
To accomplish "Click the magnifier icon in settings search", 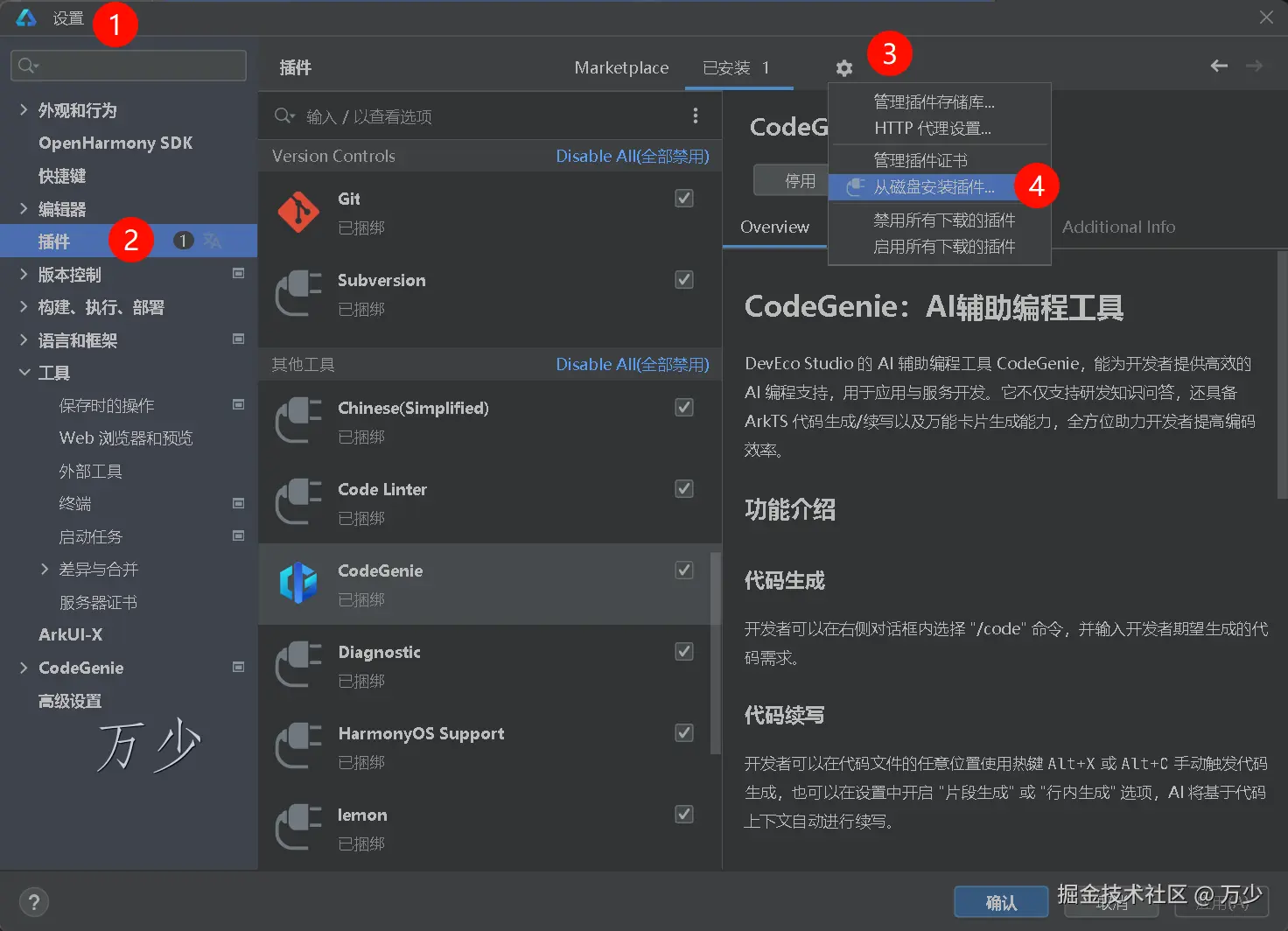I will [28, 66].
